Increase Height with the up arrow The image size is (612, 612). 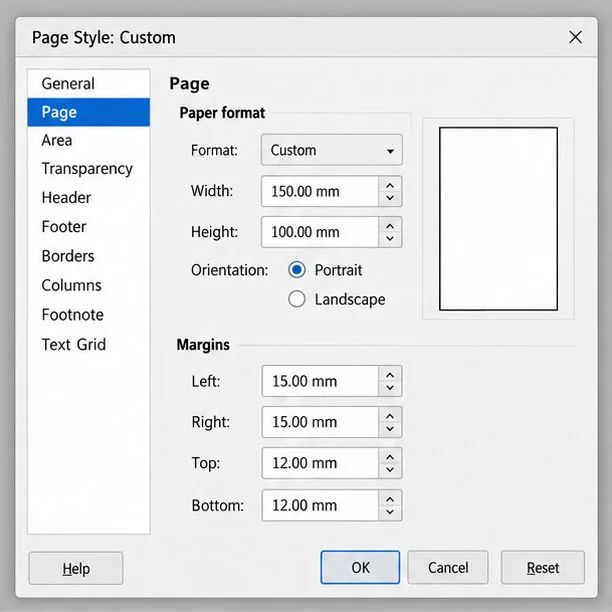pyautogui.click(x=390, y=226)
